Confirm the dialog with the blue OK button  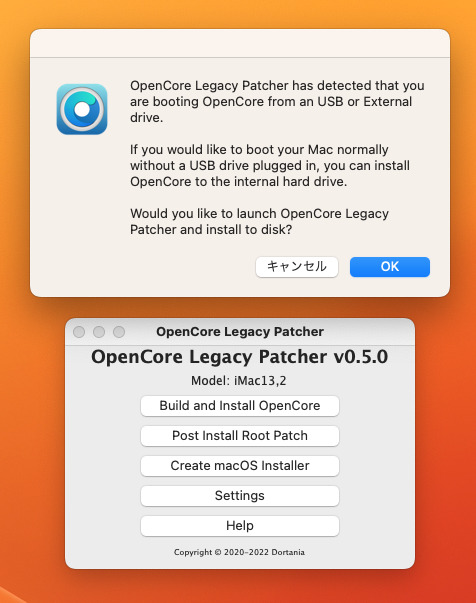click(x=389, y=267)
